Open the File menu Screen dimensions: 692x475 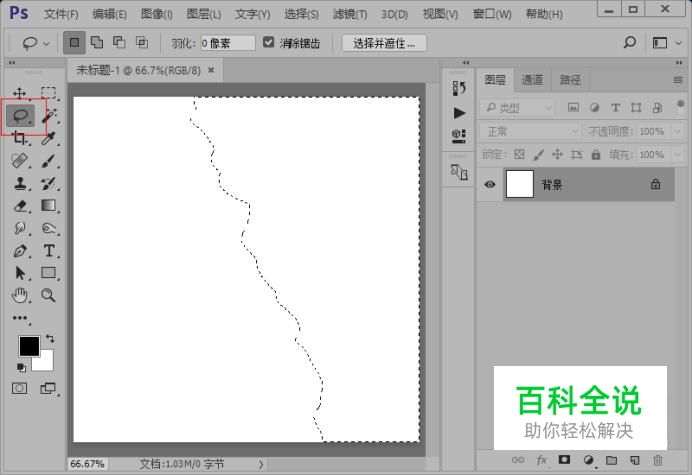click(61, 15)
